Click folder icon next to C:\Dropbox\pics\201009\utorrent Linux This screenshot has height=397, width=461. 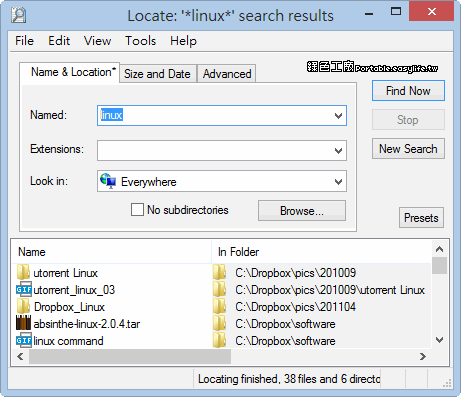click(220, 289)
